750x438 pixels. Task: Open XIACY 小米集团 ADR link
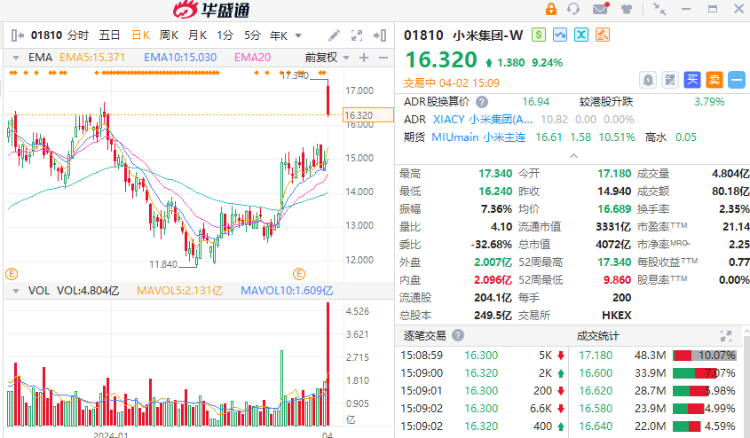point(483,119)
